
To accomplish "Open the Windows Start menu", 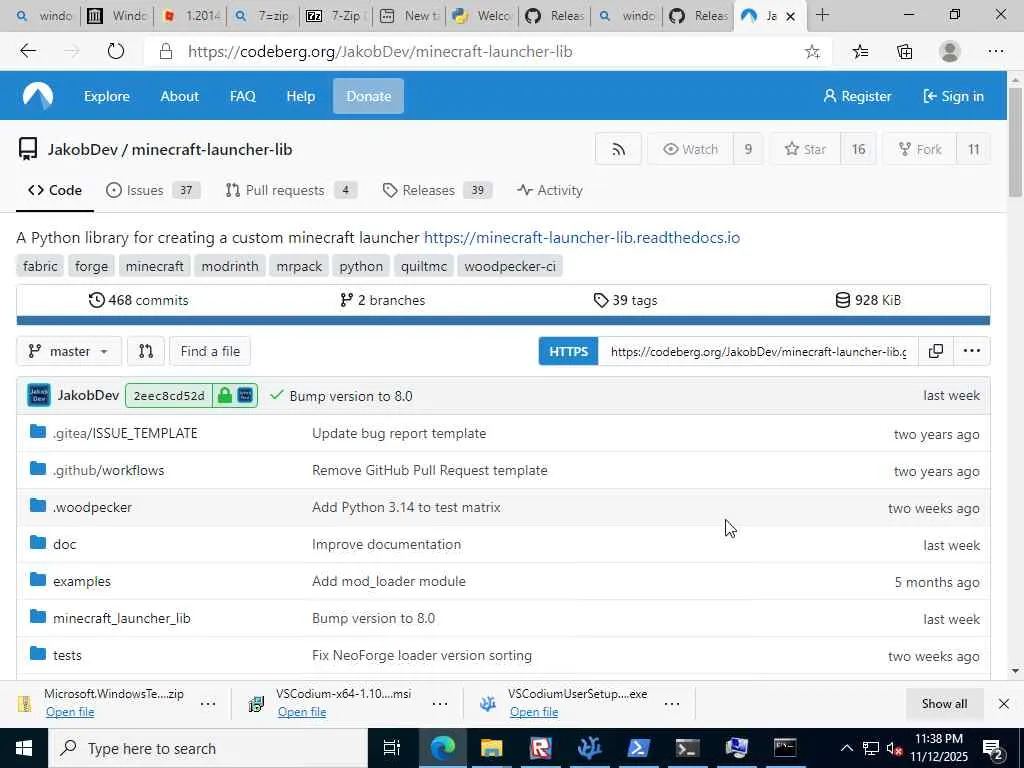I will click(x=24, y=748).
